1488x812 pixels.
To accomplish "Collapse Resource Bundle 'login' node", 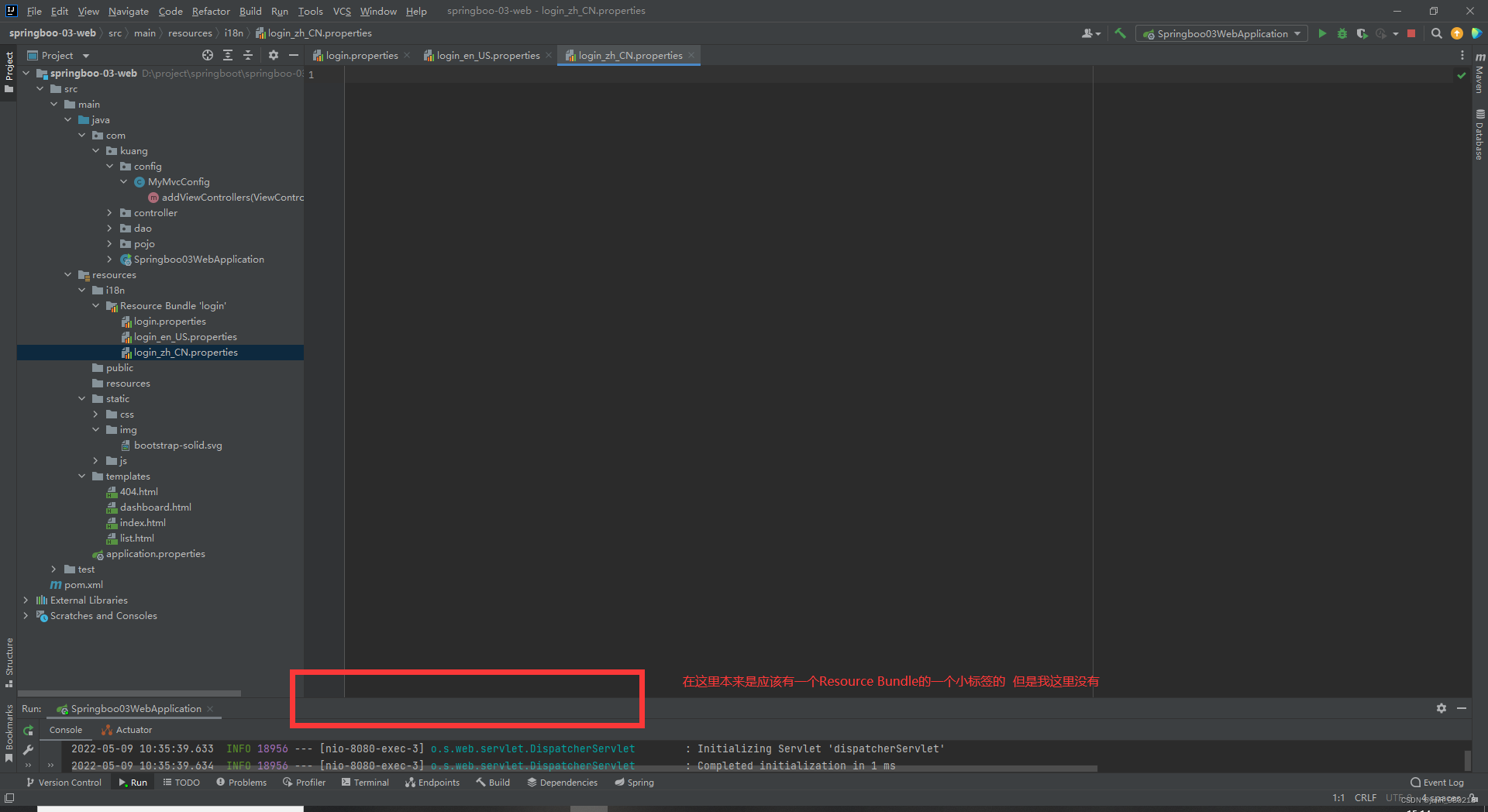I will coord(96,305).
